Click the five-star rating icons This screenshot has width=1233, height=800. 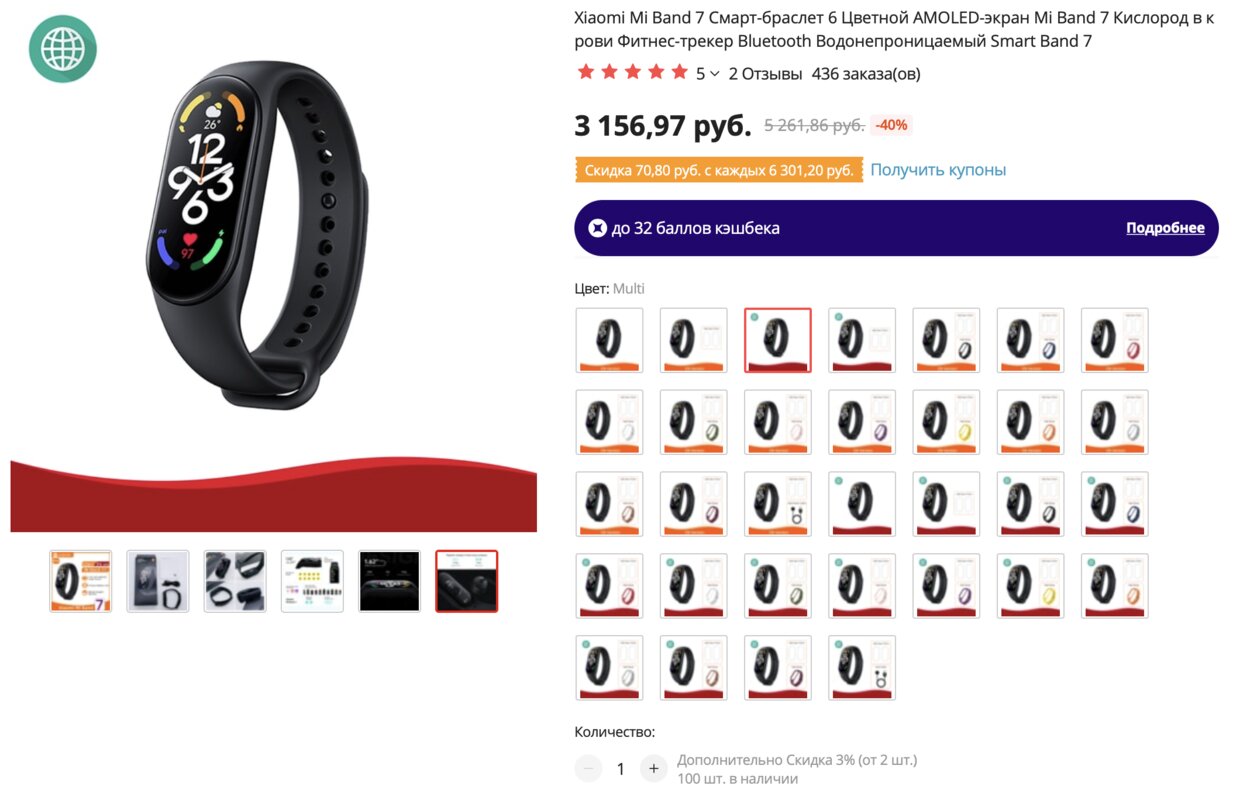[x=632, y=73]
